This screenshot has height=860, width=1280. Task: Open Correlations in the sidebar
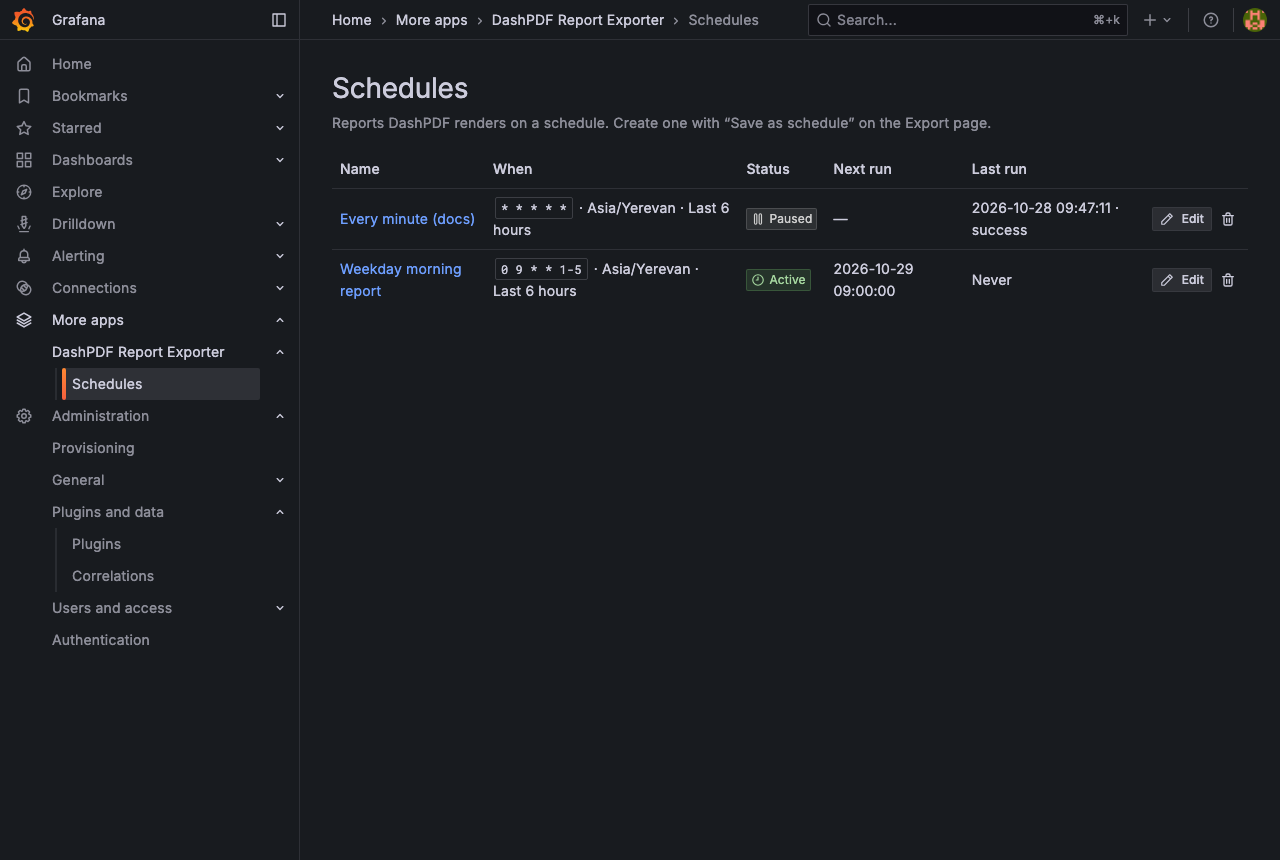tap(113, 576)
